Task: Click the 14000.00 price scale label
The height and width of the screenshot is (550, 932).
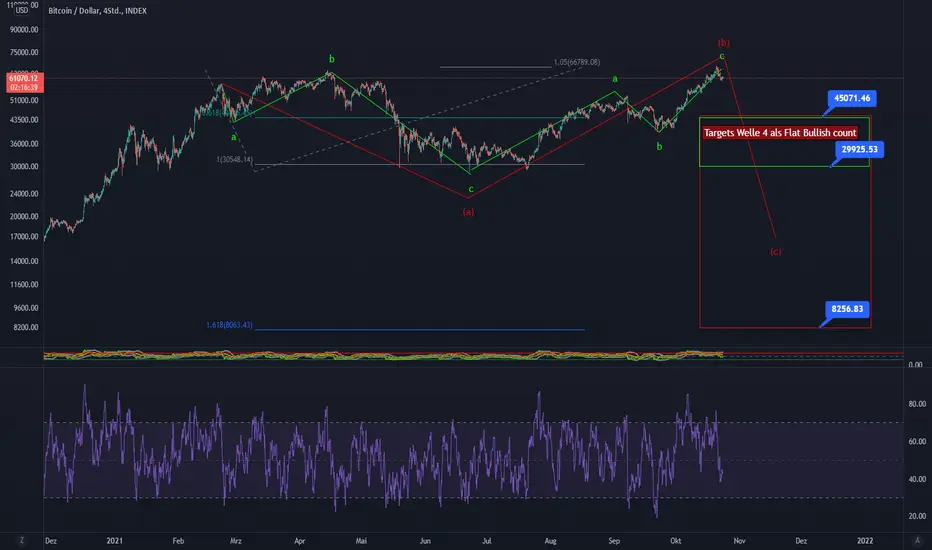Action: pos(24,261)
